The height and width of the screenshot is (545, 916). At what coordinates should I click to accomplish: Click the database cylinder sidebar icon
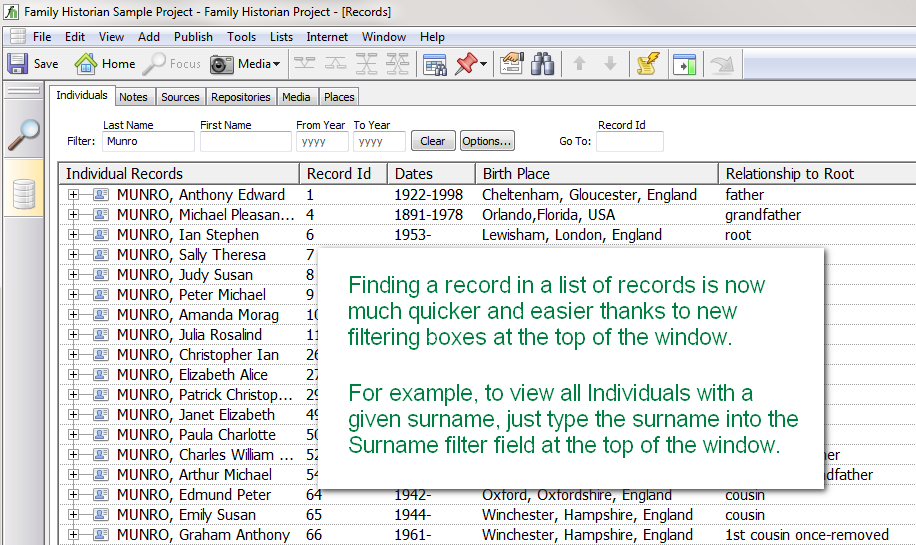pyautogui.click(x=24, y=195)
